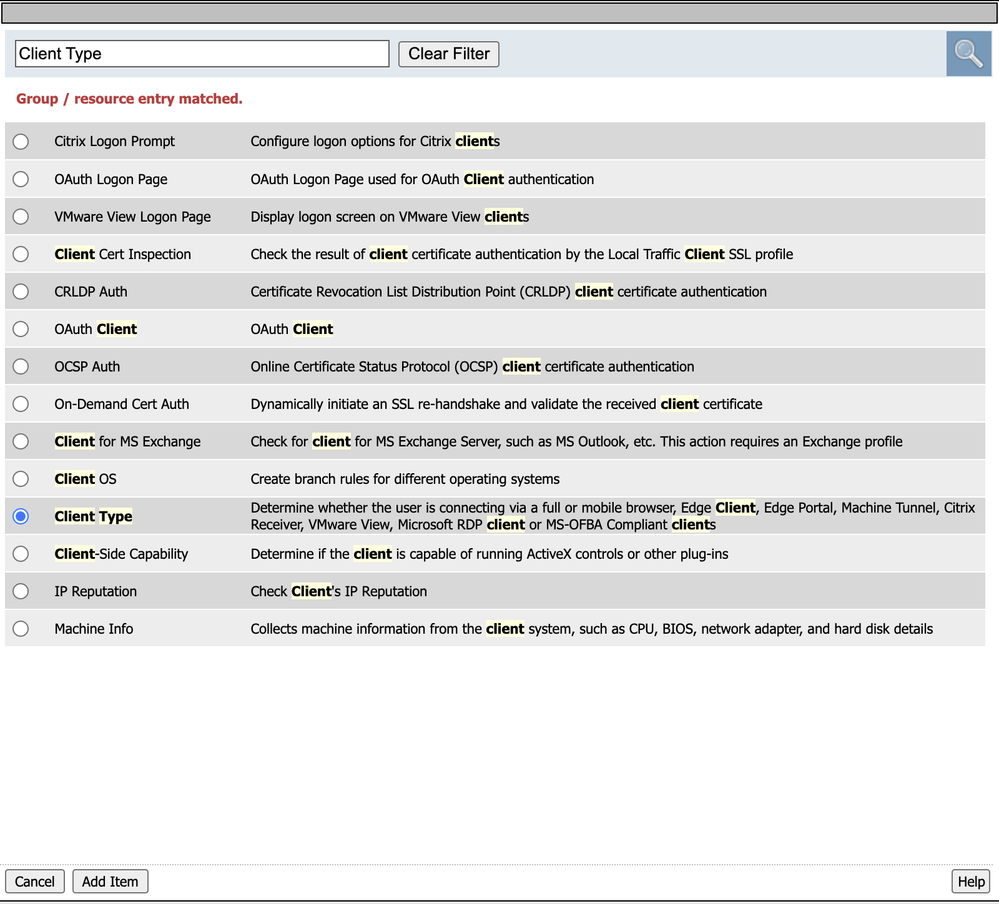This screenshot has height=904, width=999.
Task: Click the Client Type search filter field
Action: (x=202, y=54)
